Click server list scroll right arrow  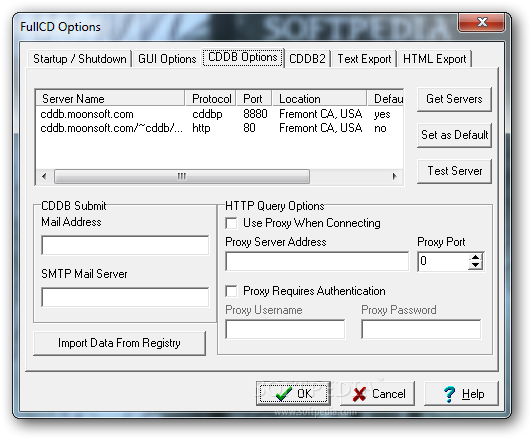(394, 176)
